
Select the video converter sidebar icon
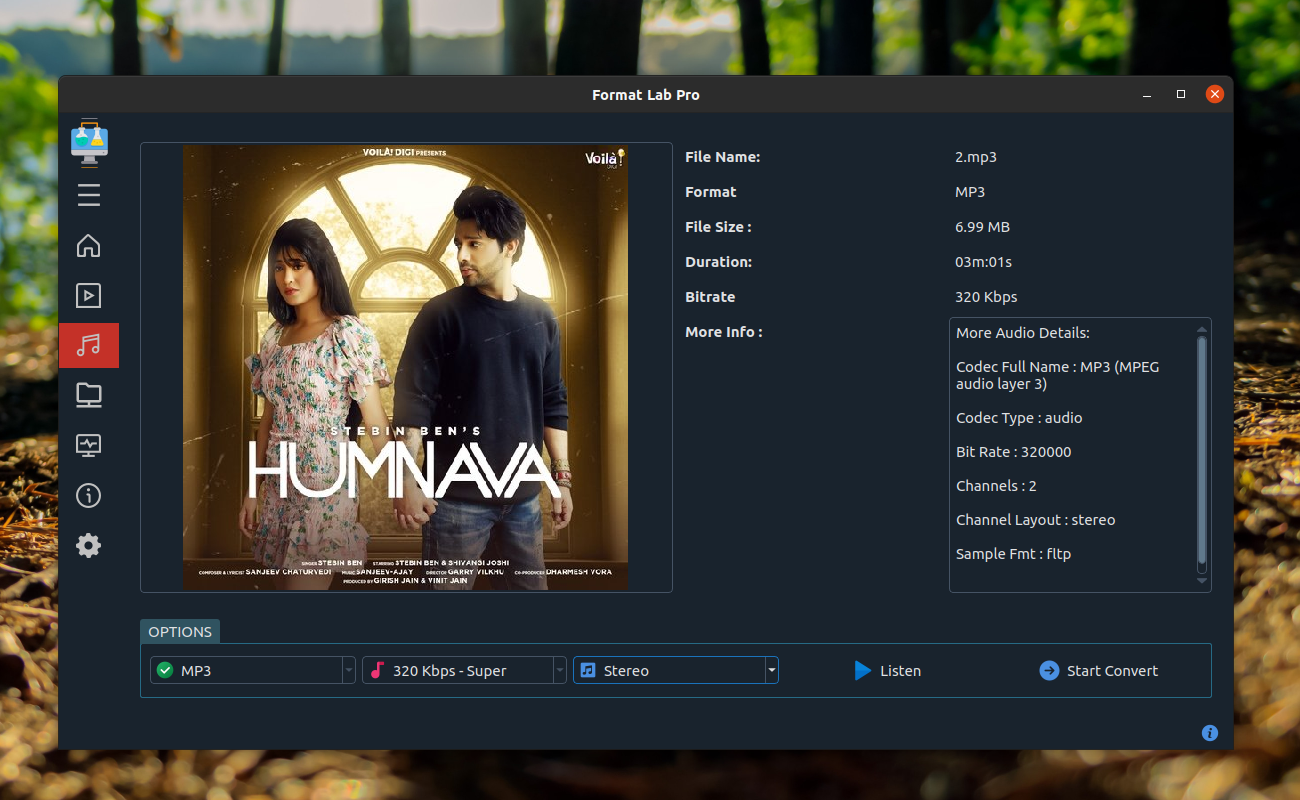tap(88, 295)
